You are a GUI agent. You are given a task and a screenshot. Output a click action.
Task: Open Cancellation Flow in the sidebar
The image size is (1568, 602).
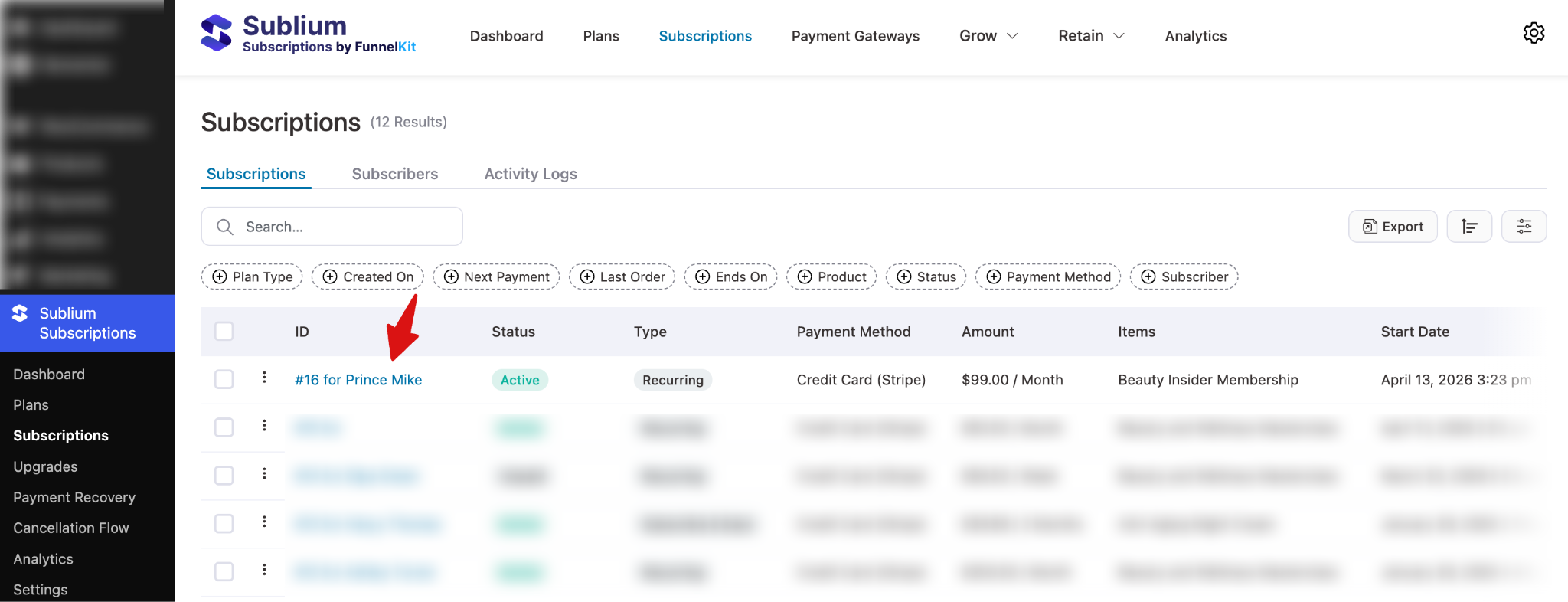(x=71, y=528)
